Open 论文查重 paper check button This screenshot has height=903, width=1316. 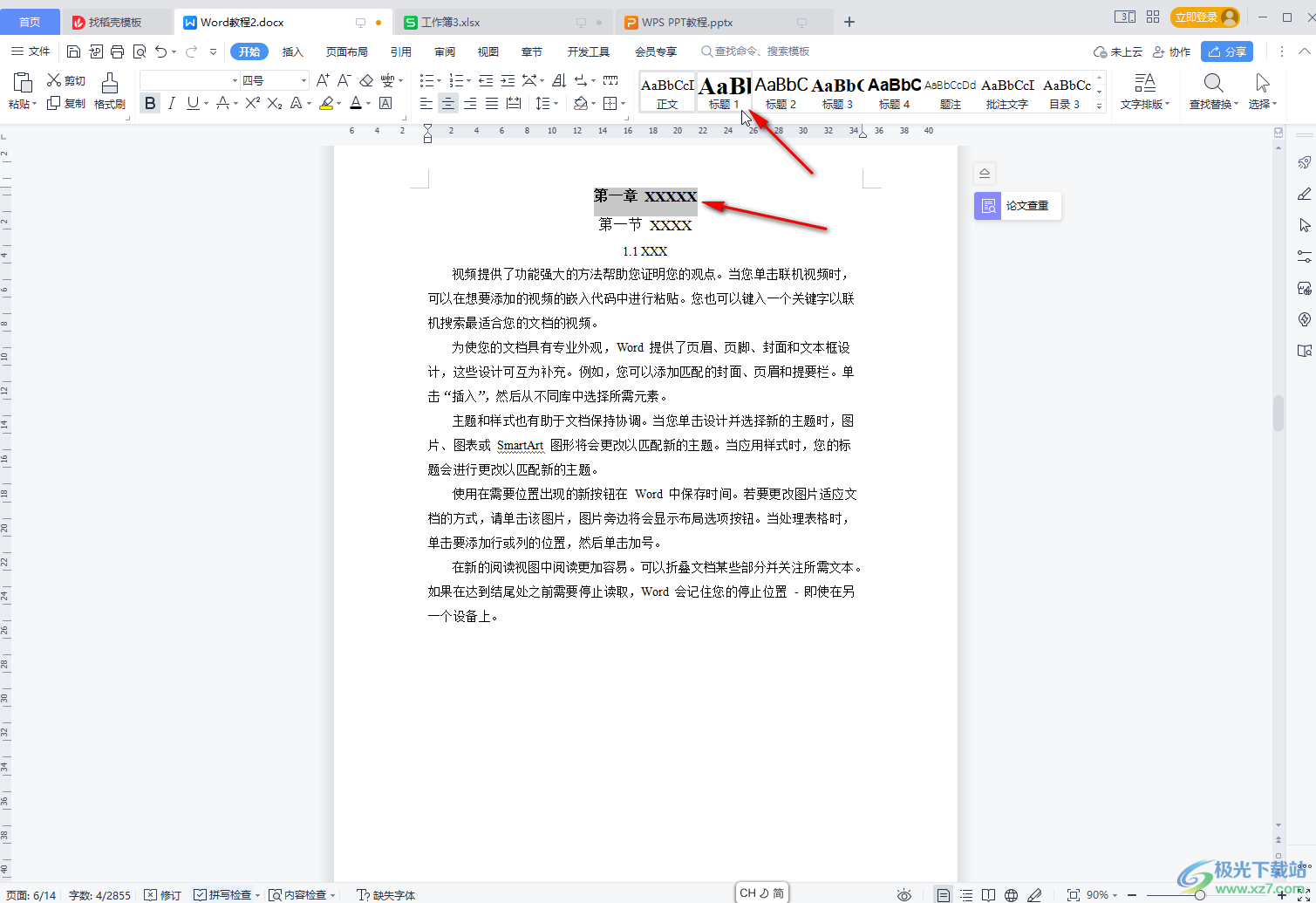1018,206
